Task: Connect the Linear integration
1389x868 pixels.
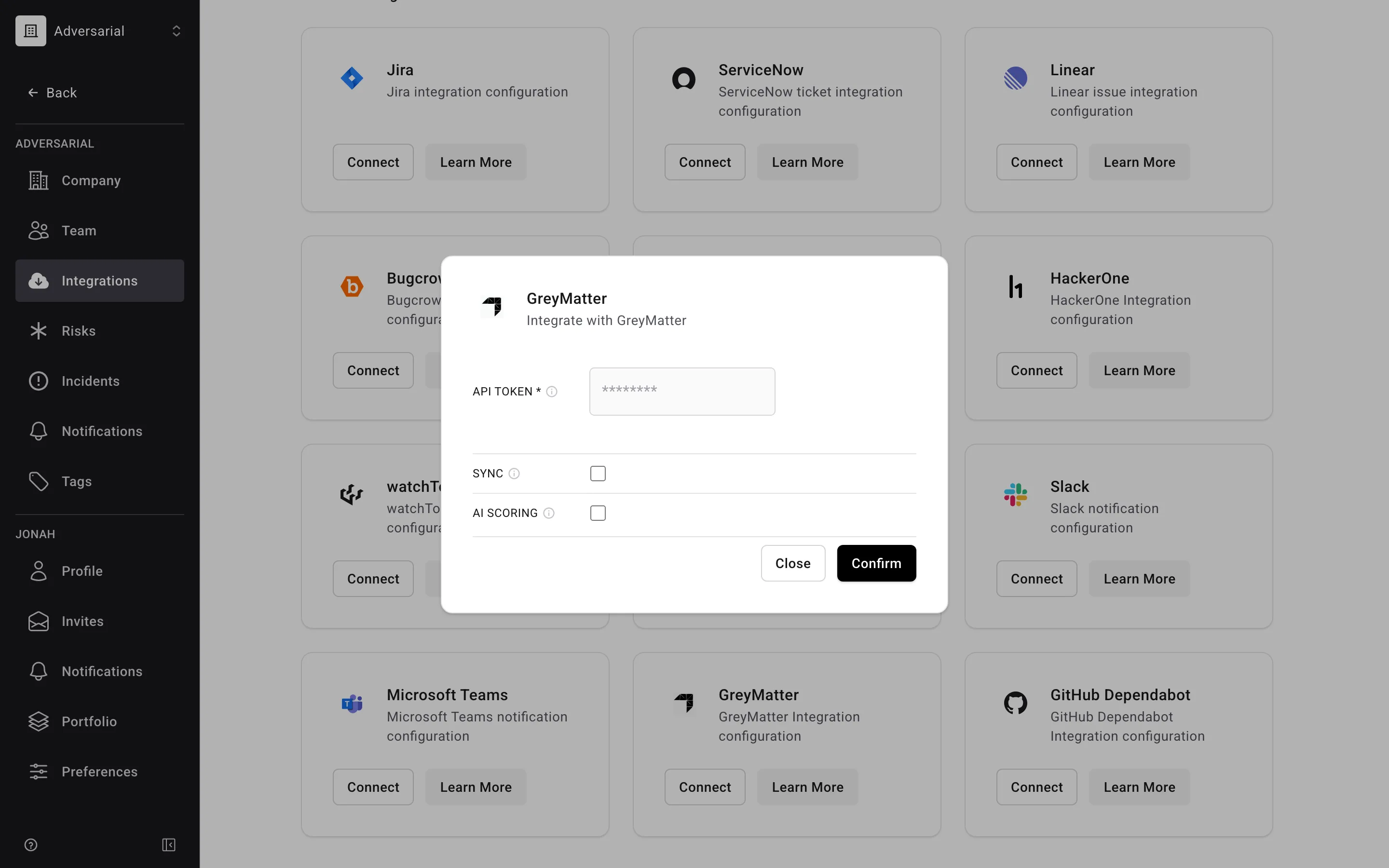Action: coord(1036,162)
